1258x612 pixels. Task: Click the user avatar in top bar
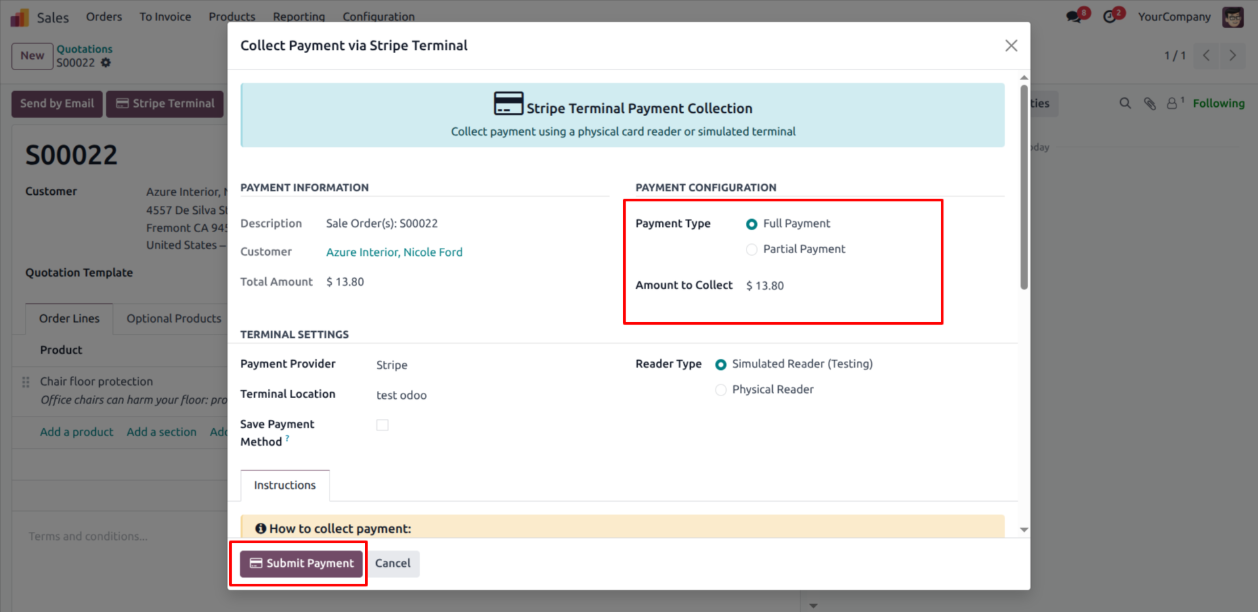(1233, 17)
